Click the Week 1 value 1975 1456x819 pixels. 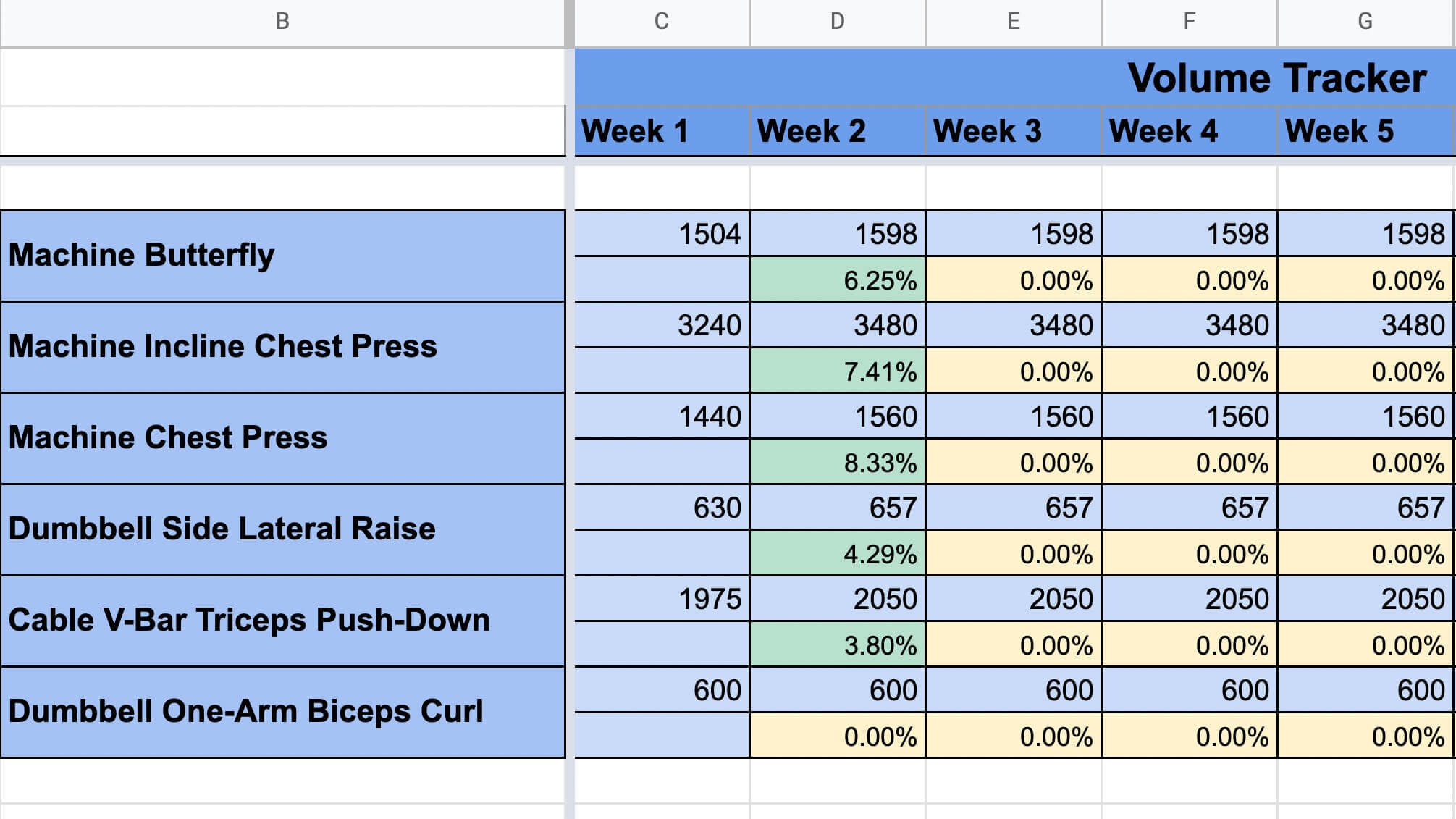coord(662,599)
